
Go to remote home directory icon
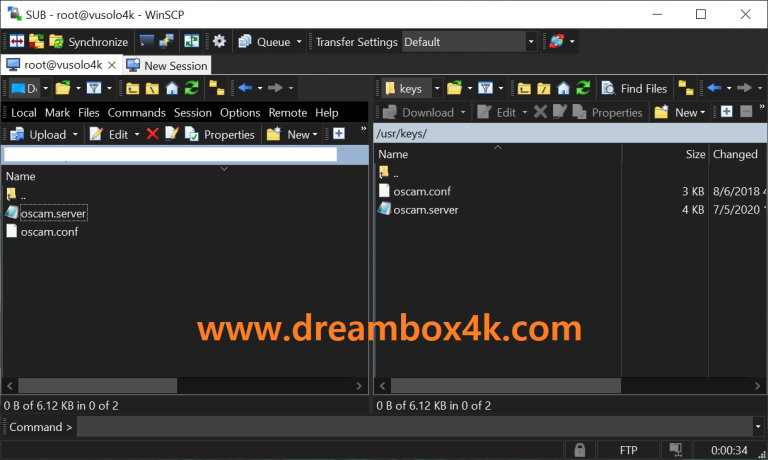pyautogui.click(x=564, y=88)
